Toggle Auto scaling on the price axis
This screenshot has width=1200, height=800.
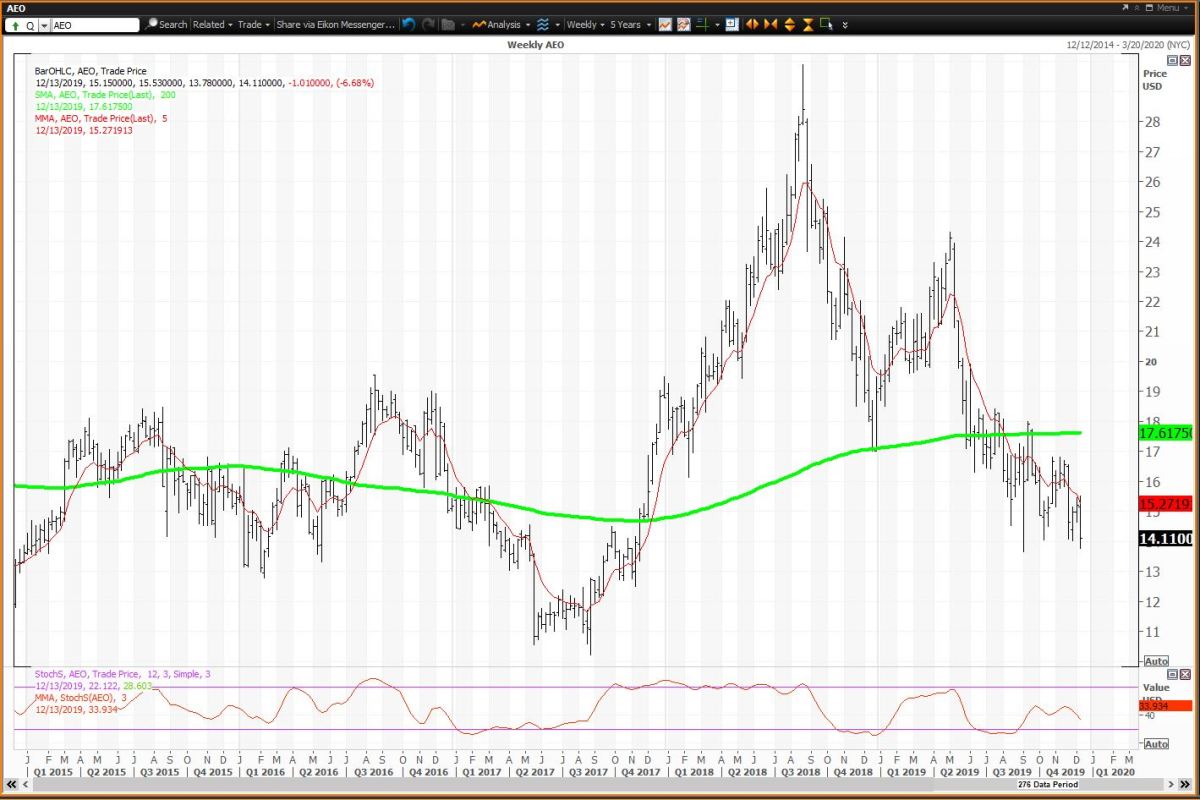click(1155, 661)
